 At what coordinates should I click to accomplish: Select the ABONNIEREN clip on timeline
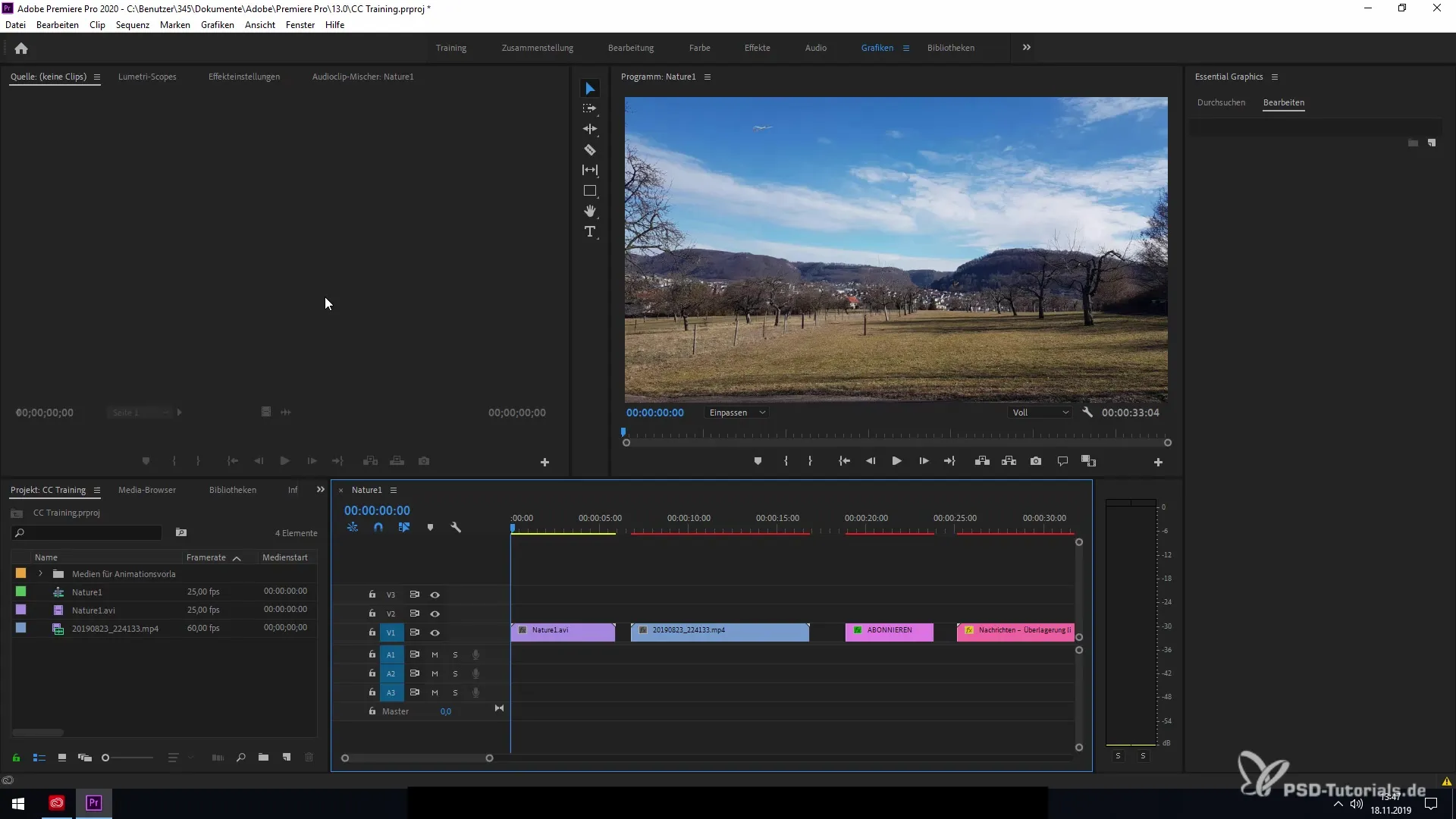[890, 632]
